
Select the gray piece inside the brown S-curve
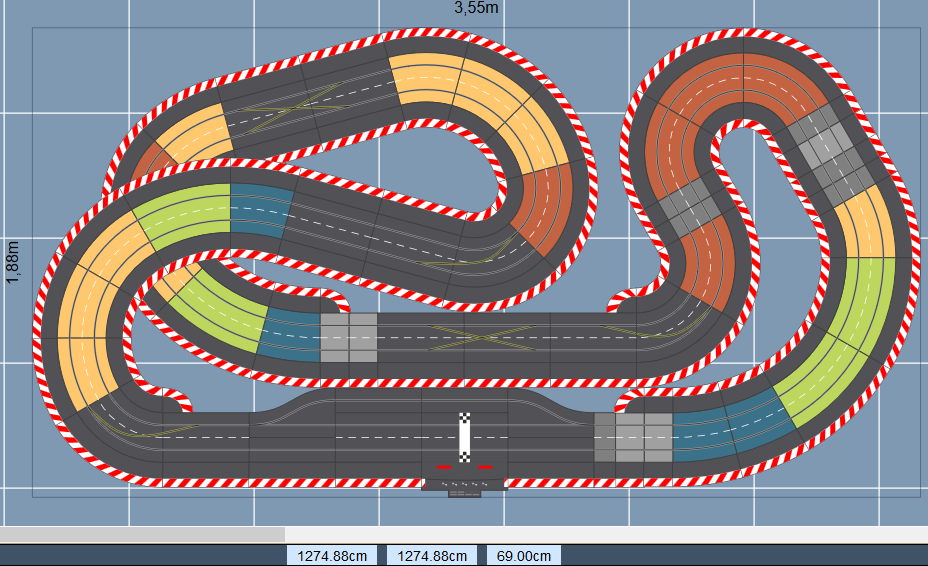pos(691,207)
